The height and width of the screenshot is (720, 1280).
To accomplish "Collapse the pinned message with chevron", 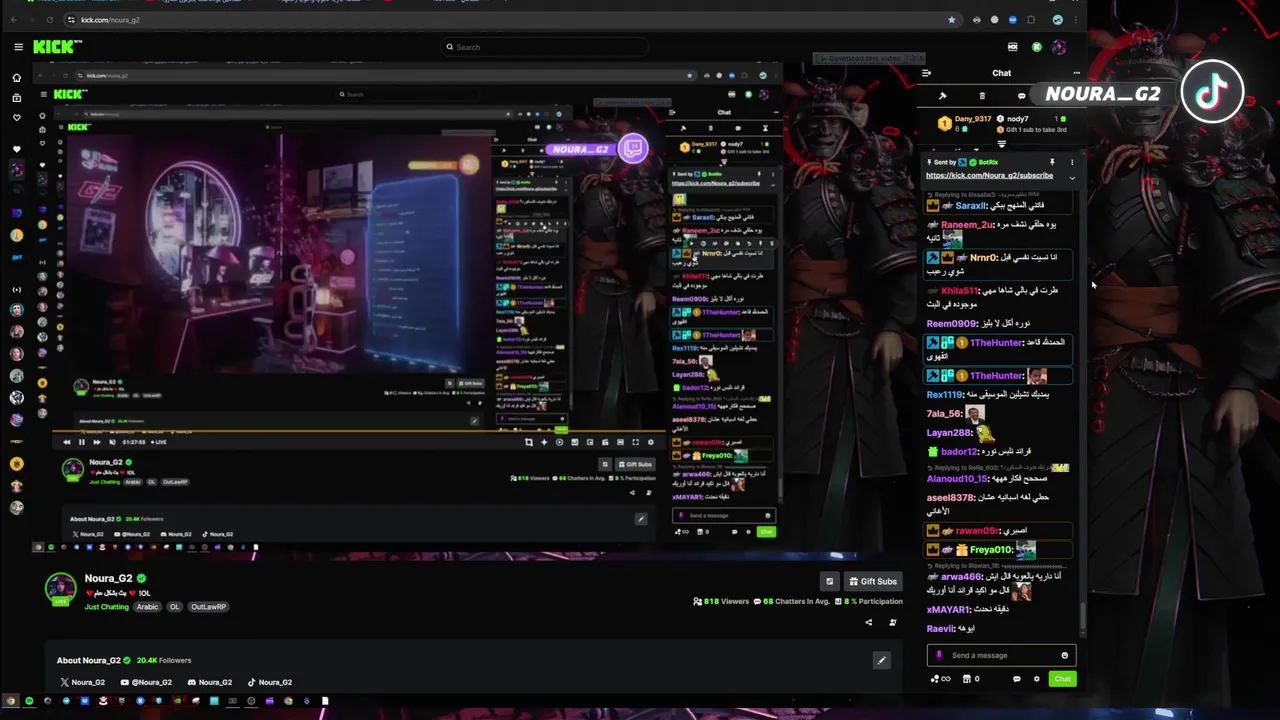I will [x=1071, y=178].
